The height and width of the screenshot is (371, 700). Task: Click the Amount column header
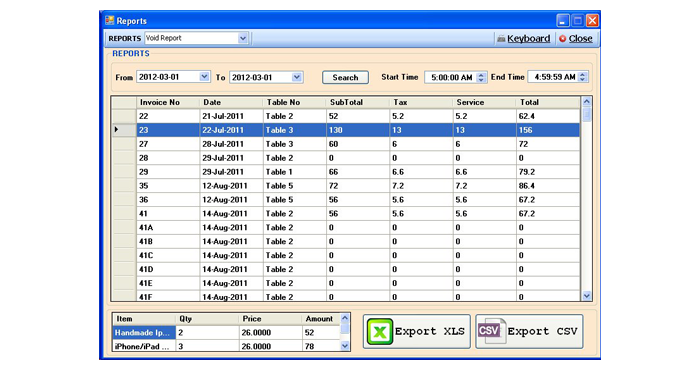coord(321,319)
